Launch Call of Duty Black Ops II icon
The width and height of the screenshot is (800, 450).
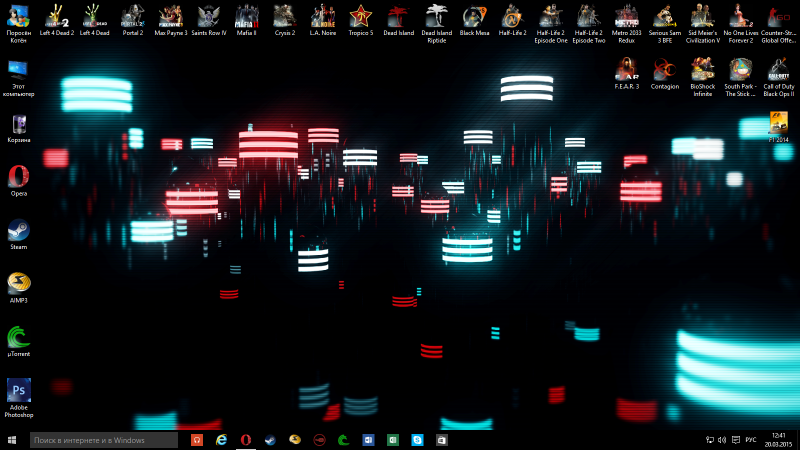point(779,78)
